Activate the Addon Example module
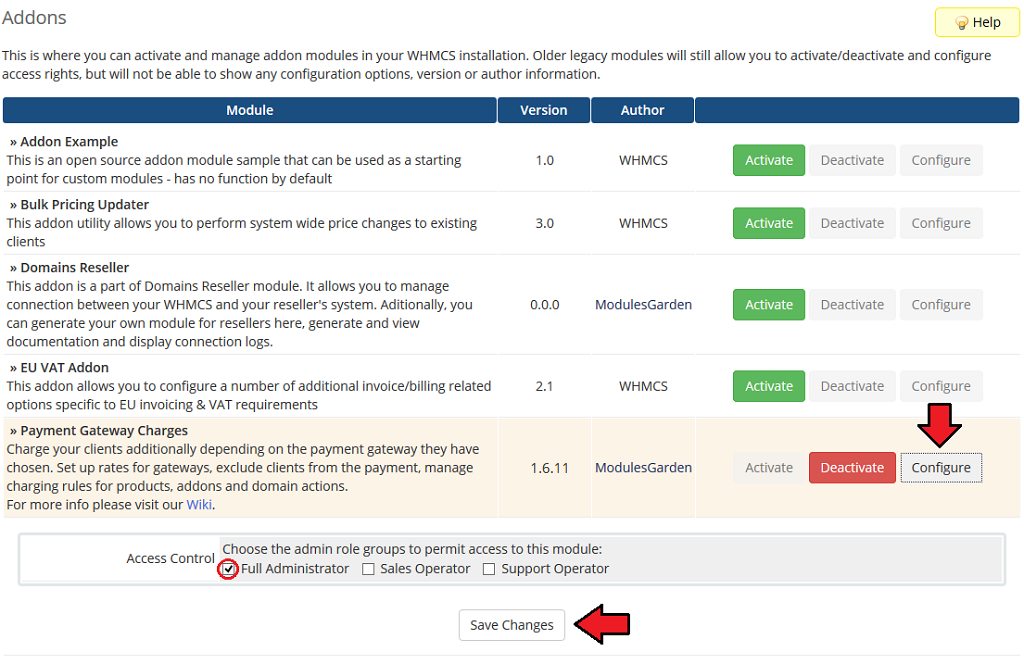 point(769,160)
